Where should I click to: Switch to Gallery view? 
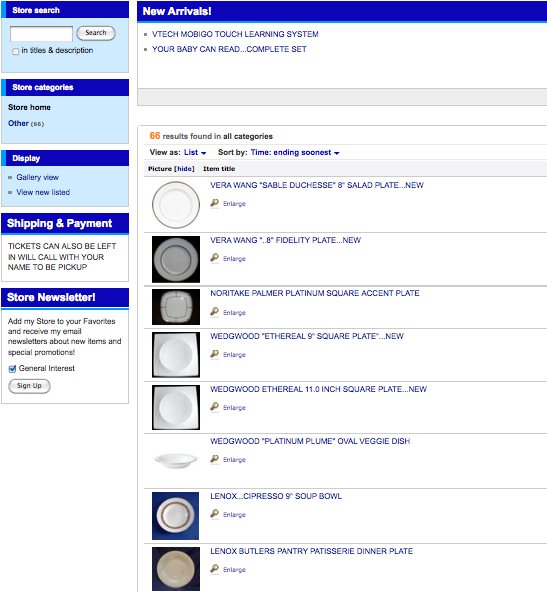click(37, 177)
